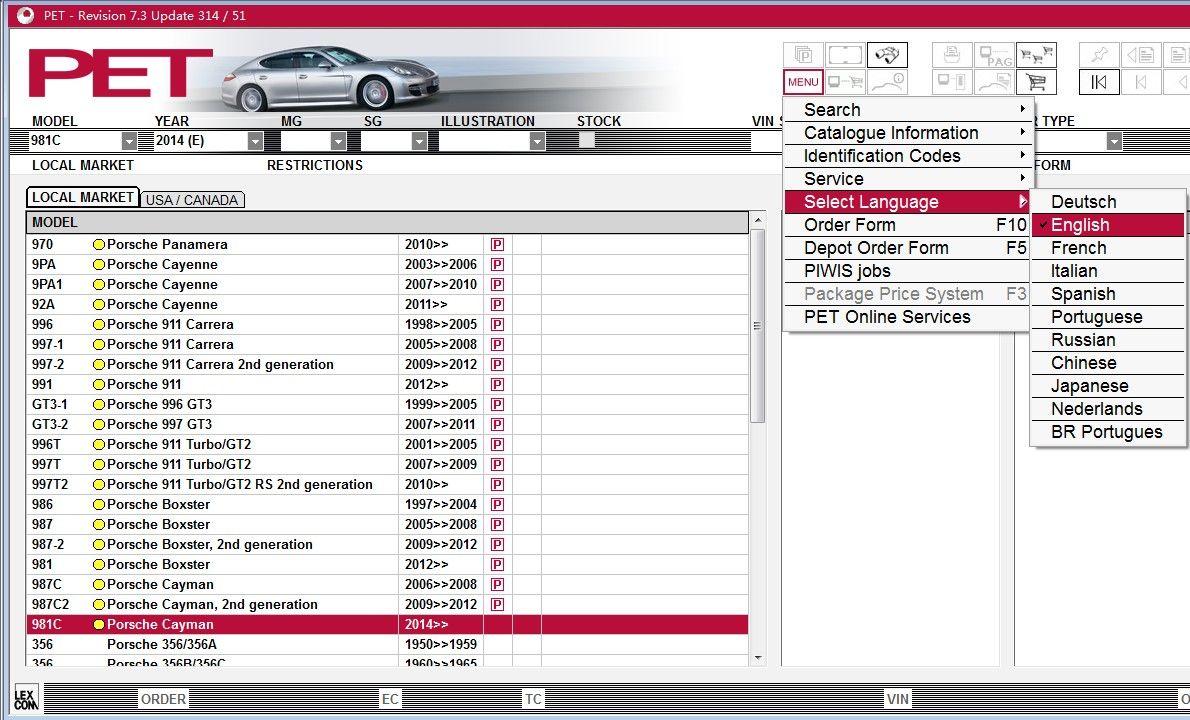Click the yellow dot beside 991 Porsche 911
Screen dimensions: 1190x720
point(99,384)
